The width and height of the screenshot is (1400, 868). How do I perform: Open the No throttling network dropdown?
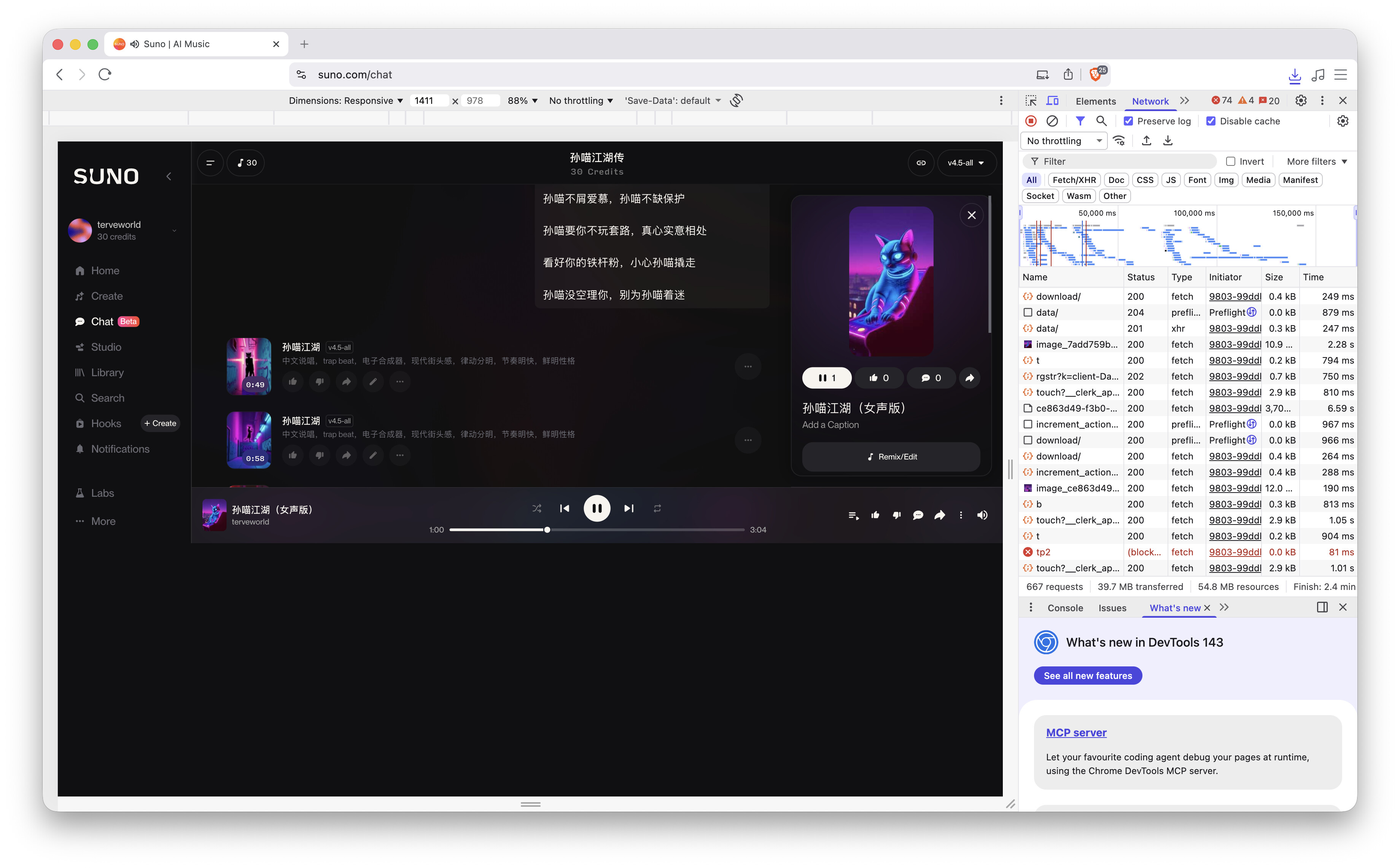point(1064,141)
